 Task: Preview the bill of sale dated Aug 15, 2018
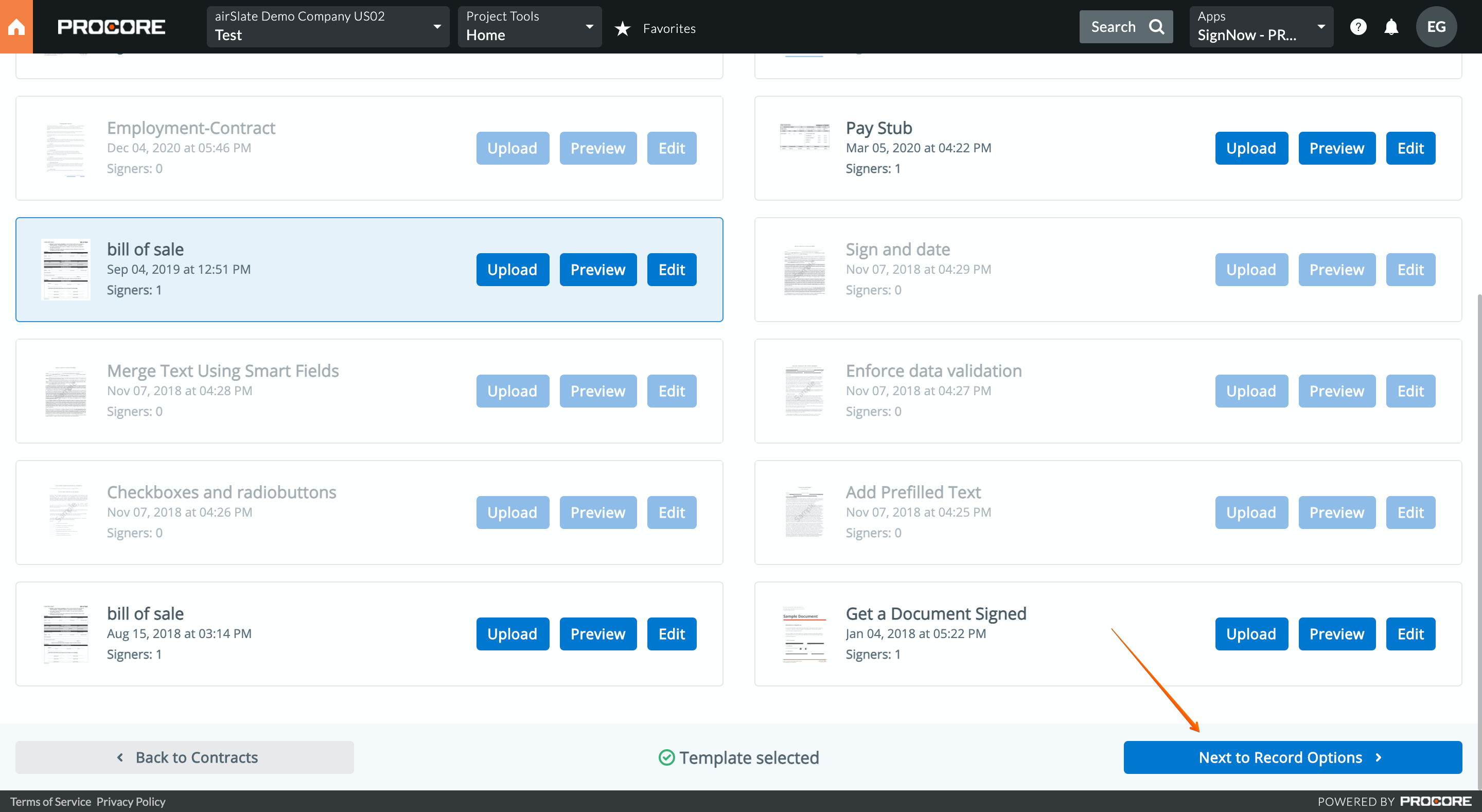pyautogui.click(x=598, y=633)
